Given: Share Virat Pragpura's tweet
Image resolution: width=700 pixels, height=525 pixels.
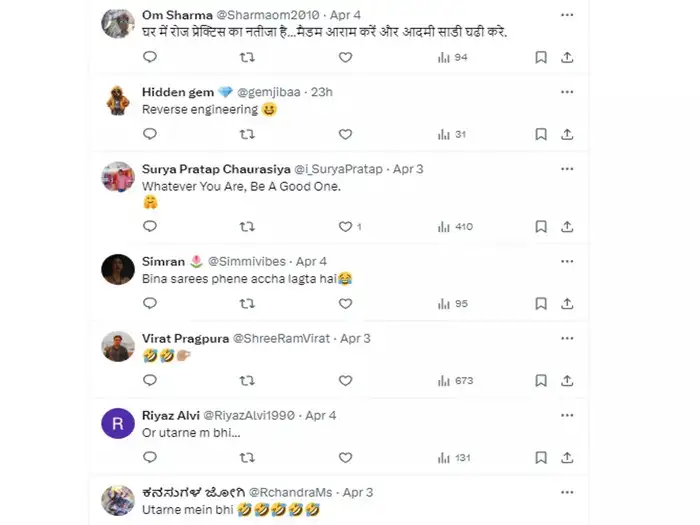Looking at the screenshot, I should tap(567, 380).
